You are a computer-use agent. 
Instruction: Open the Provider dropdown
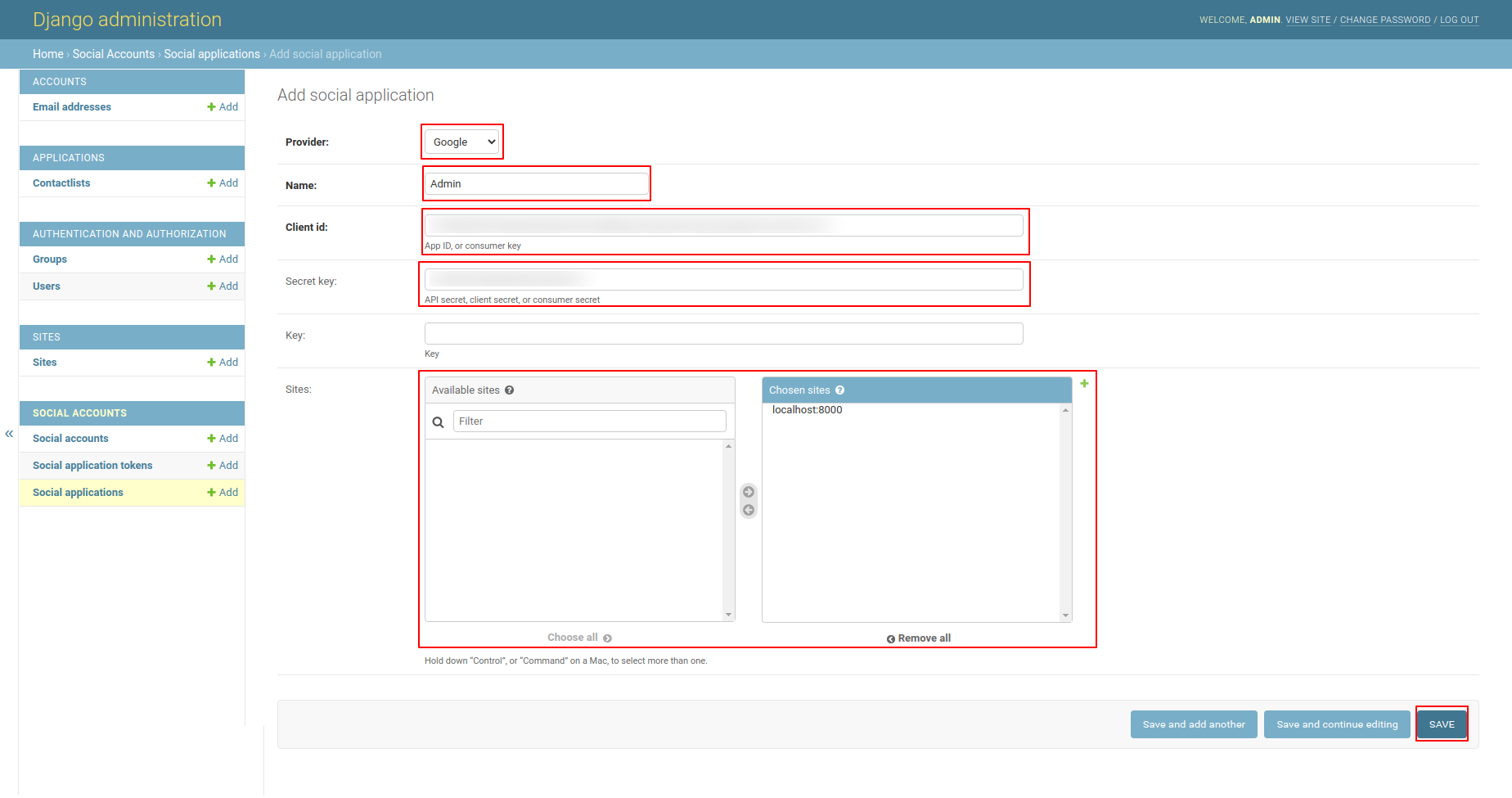pyautogui.click(x=461, y=142)
